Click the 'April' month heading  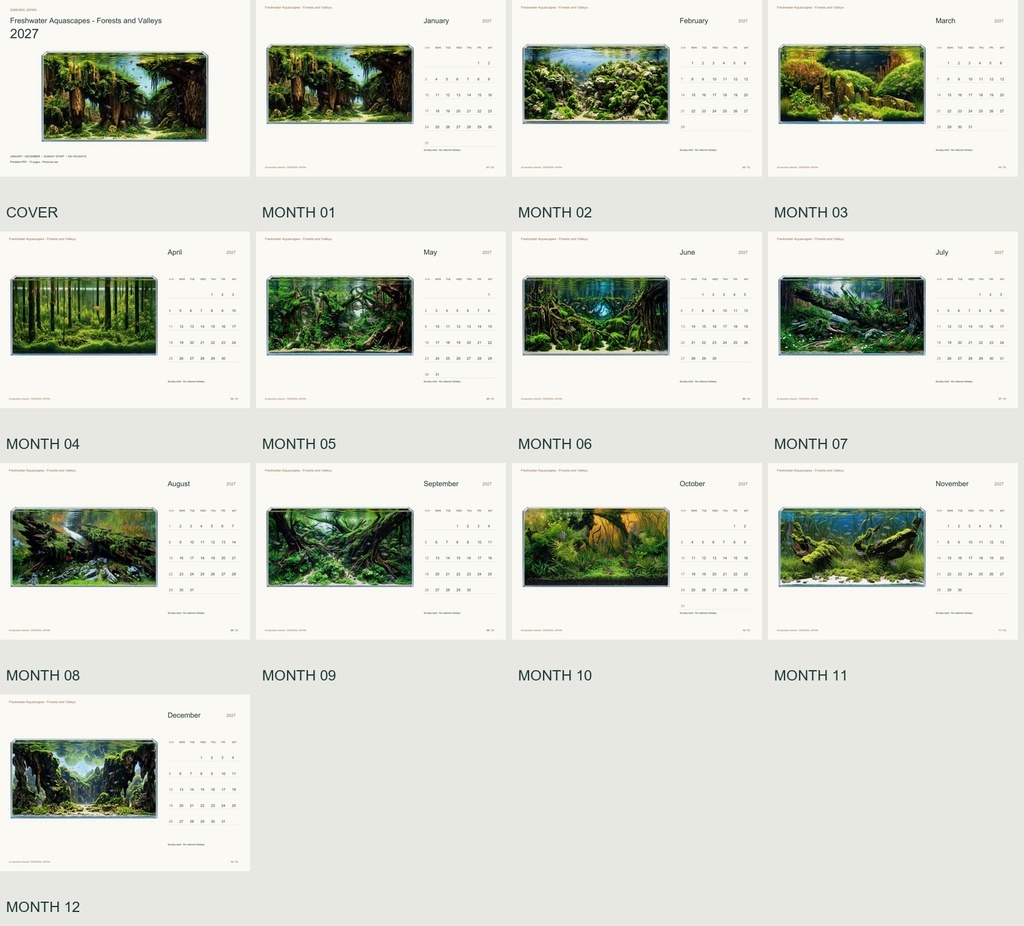pos(174,252)
